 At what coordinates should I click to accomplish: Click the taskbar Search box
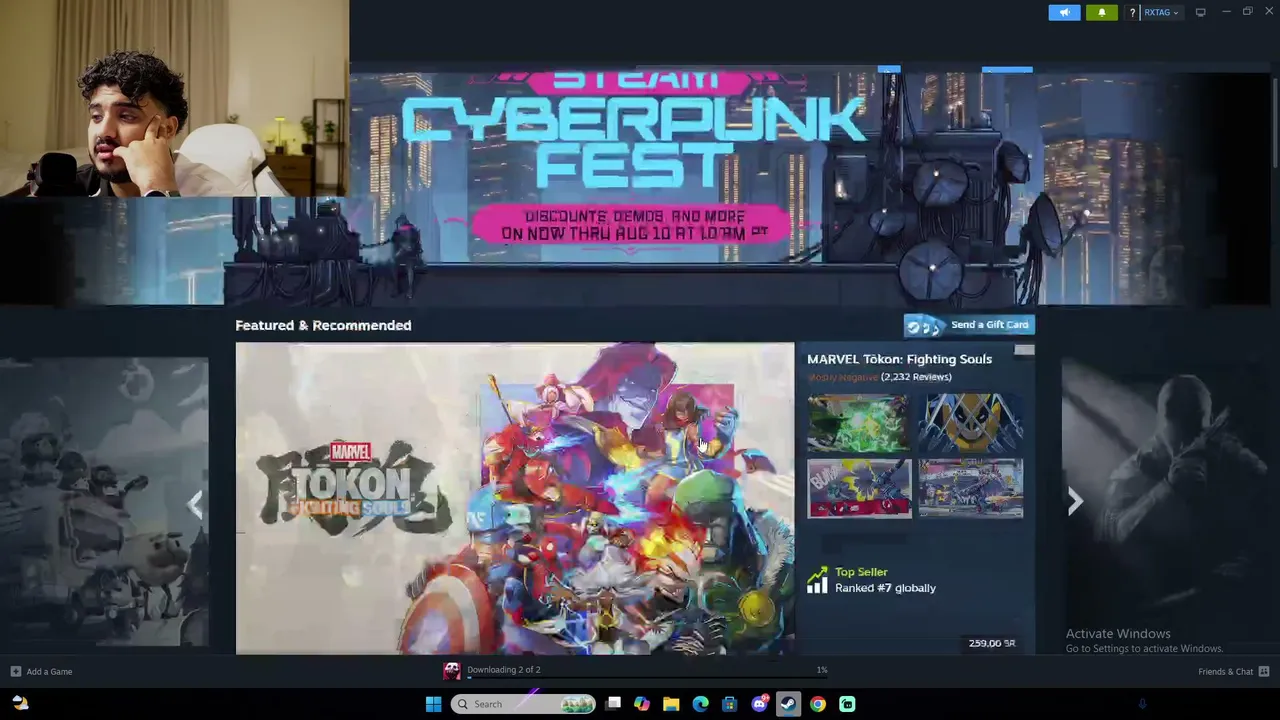pyautogui.click(x=523, y=704)
